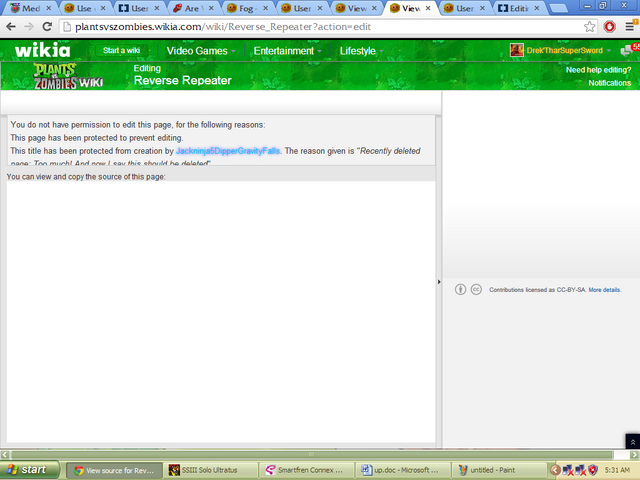Open the Lifestyle dropdown menu
The width and height of the screenshot is (640, 480).
(x=361, y=51)
